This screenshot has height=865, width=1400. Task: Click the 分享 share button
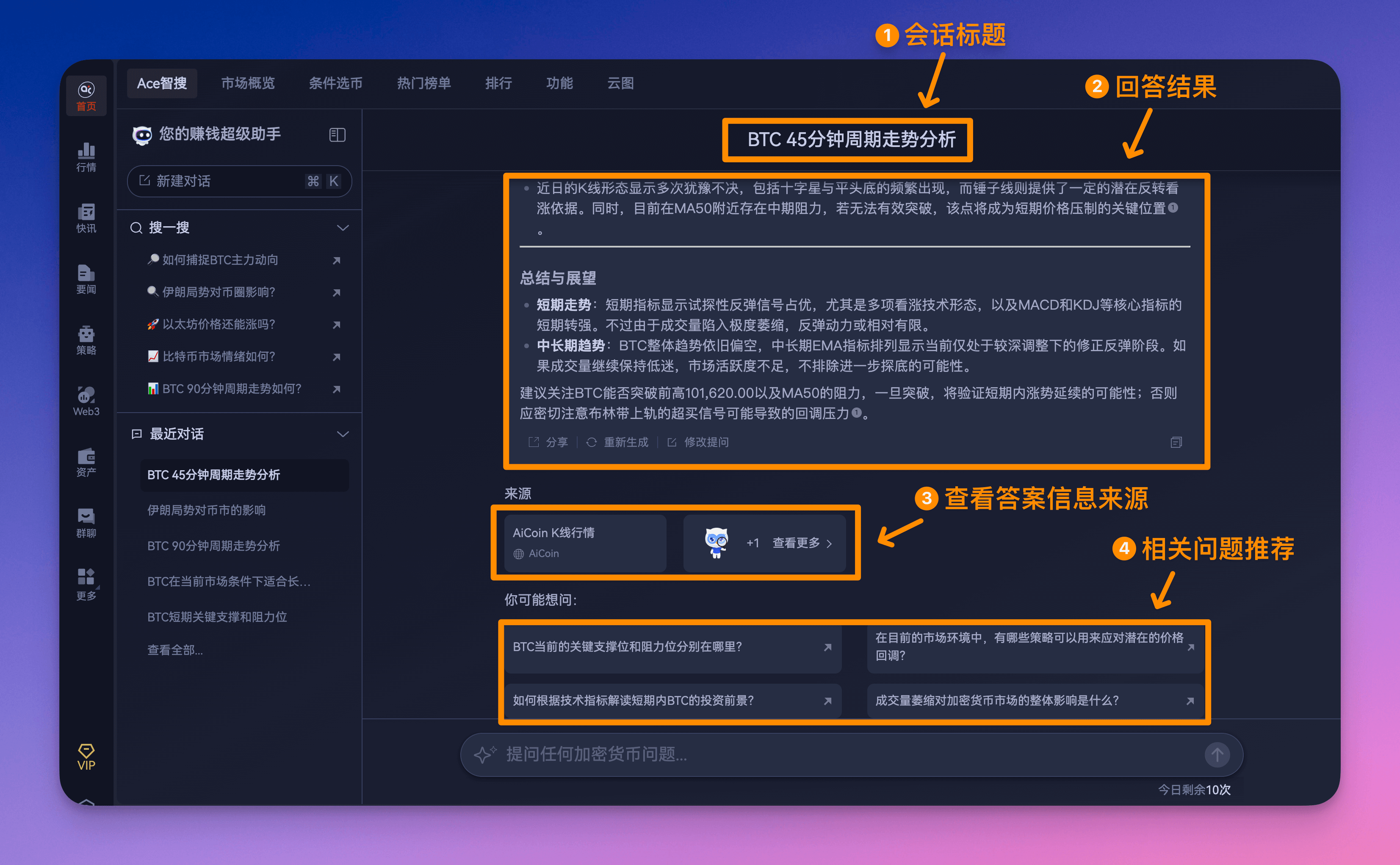tap(548, 442)
